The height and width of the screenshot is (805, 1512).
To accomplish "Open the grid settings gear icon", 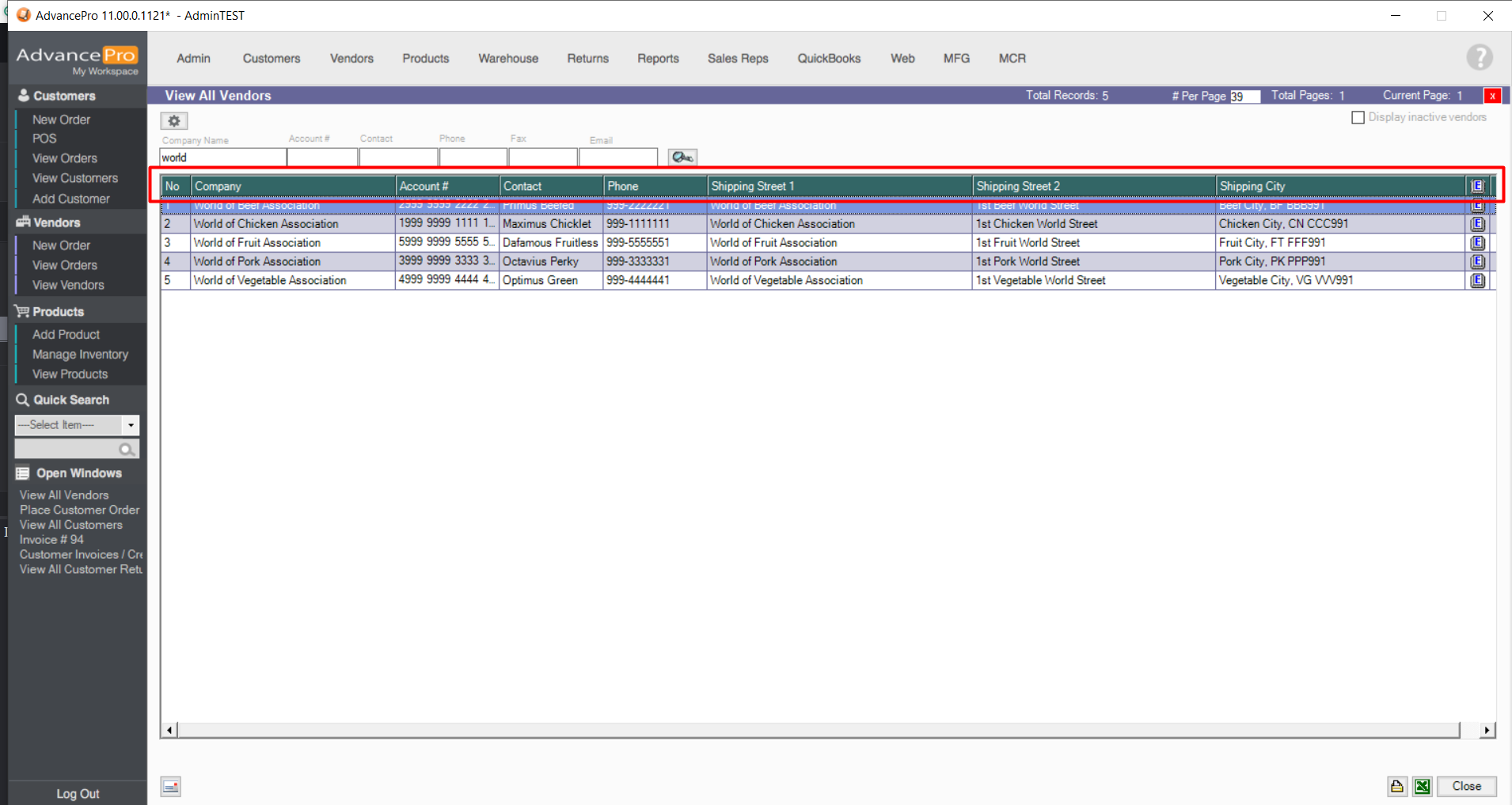I will point(173,121).
